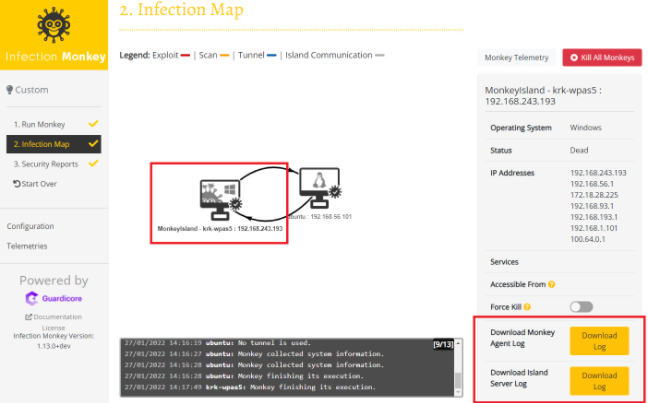This screenshot has width=648, height=403.
Task: Click the Guardicore logo
Action: pos(54,298)
